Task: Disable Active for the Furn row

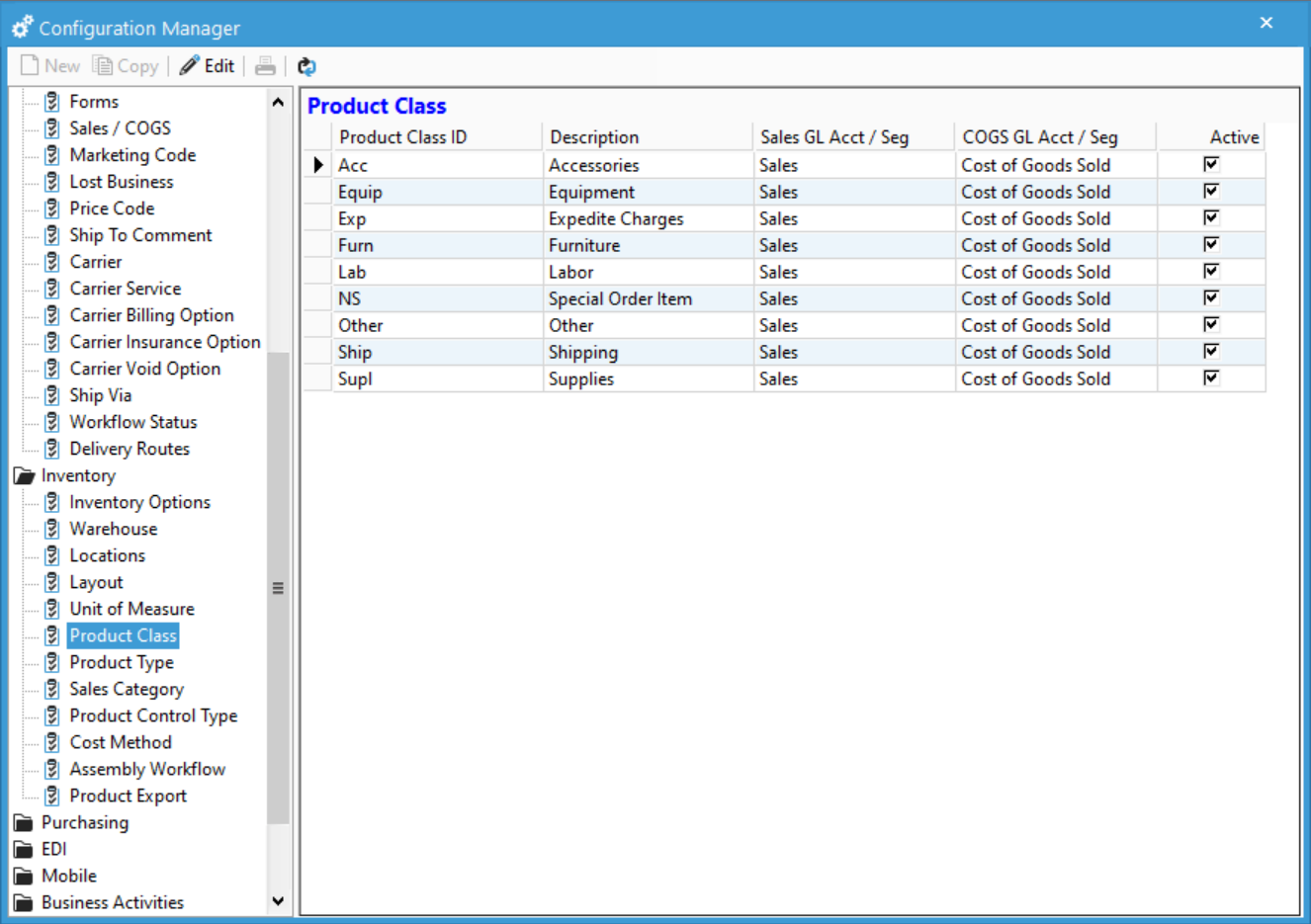Action: [x=1210, y=244]
